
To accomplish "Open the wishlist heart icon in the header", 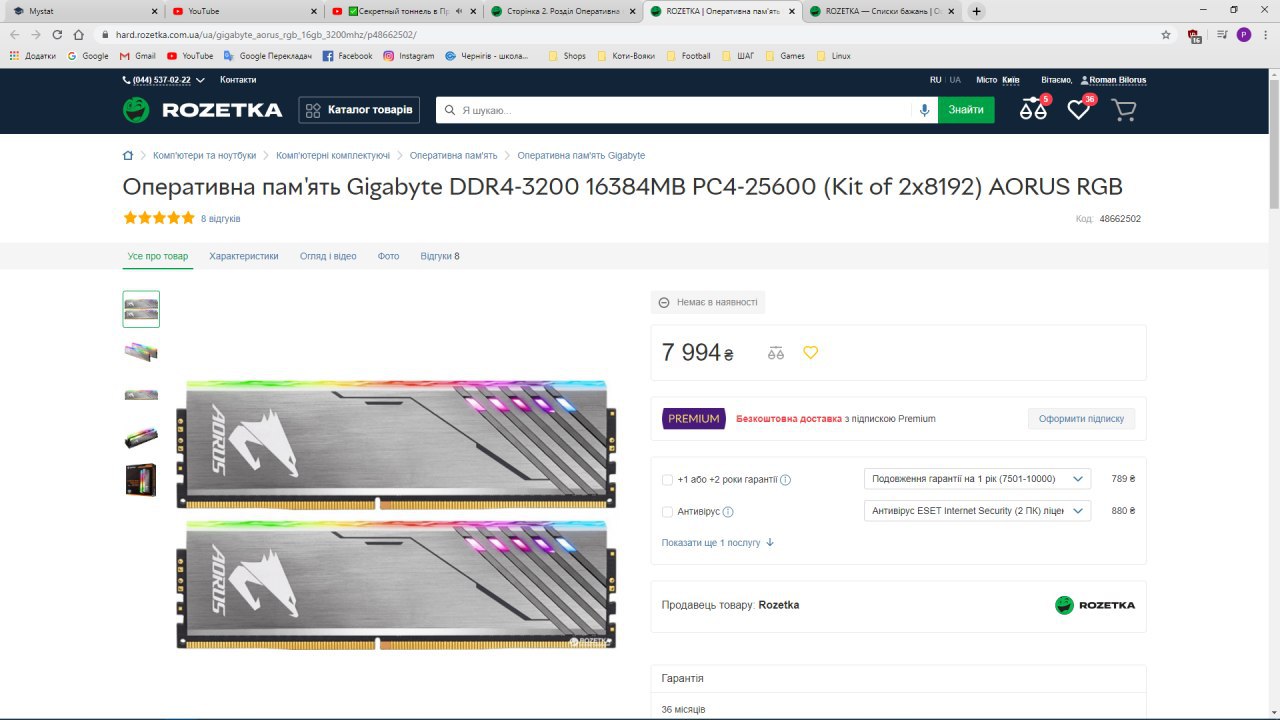I will coord(1078,110).
